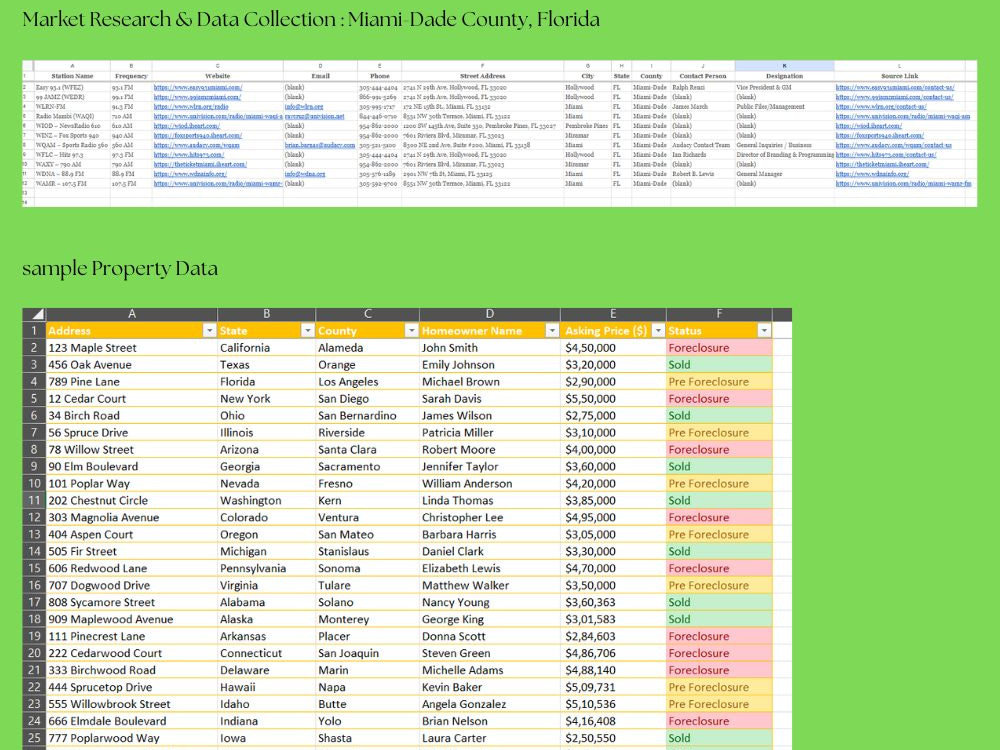Select the '88.9 FM' frequency cell

(x=131, y=173)
